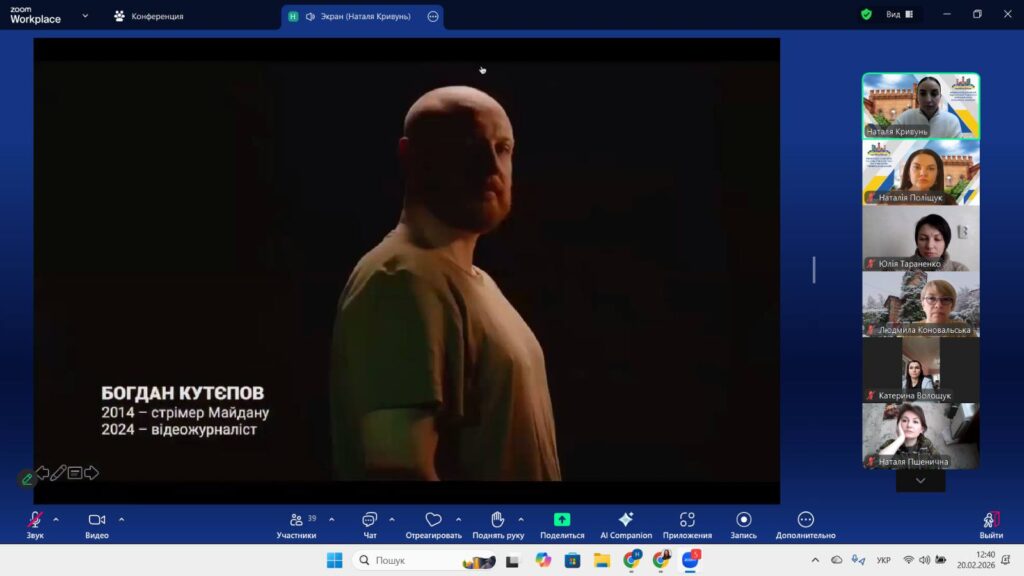The height and width of the screenshot is (576, 1024).
Task: Toggle the camera using the Видео button
Action: click(96, 520)
